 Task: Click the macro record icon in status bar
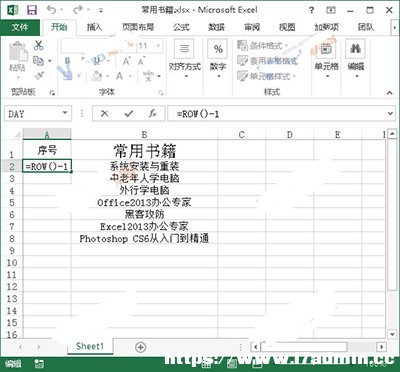pos(39,364)
